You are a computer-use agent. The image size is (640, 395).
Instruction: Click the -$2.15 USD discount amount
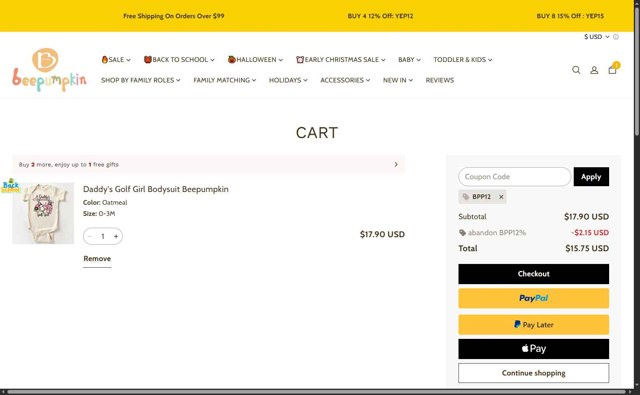[x=590, y=233]
